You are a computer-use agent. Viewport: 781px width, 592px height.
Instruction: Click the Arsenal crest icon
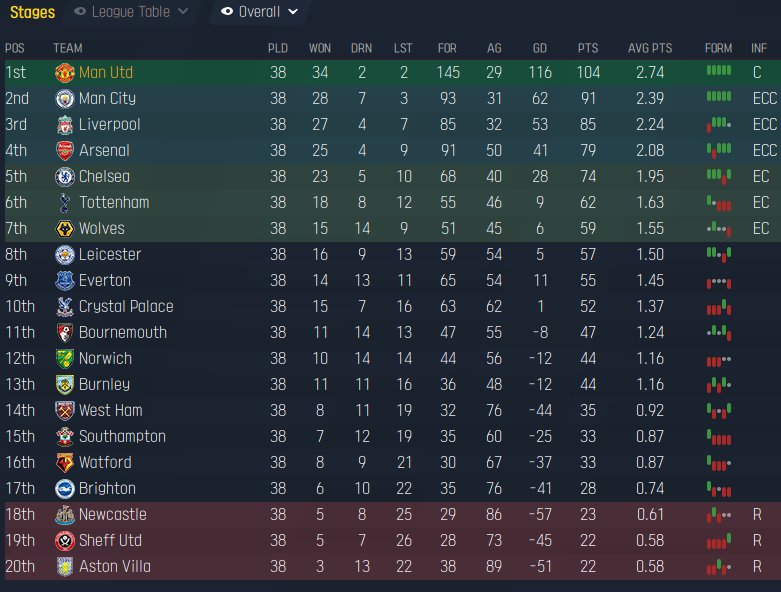[x=64, y=151]
